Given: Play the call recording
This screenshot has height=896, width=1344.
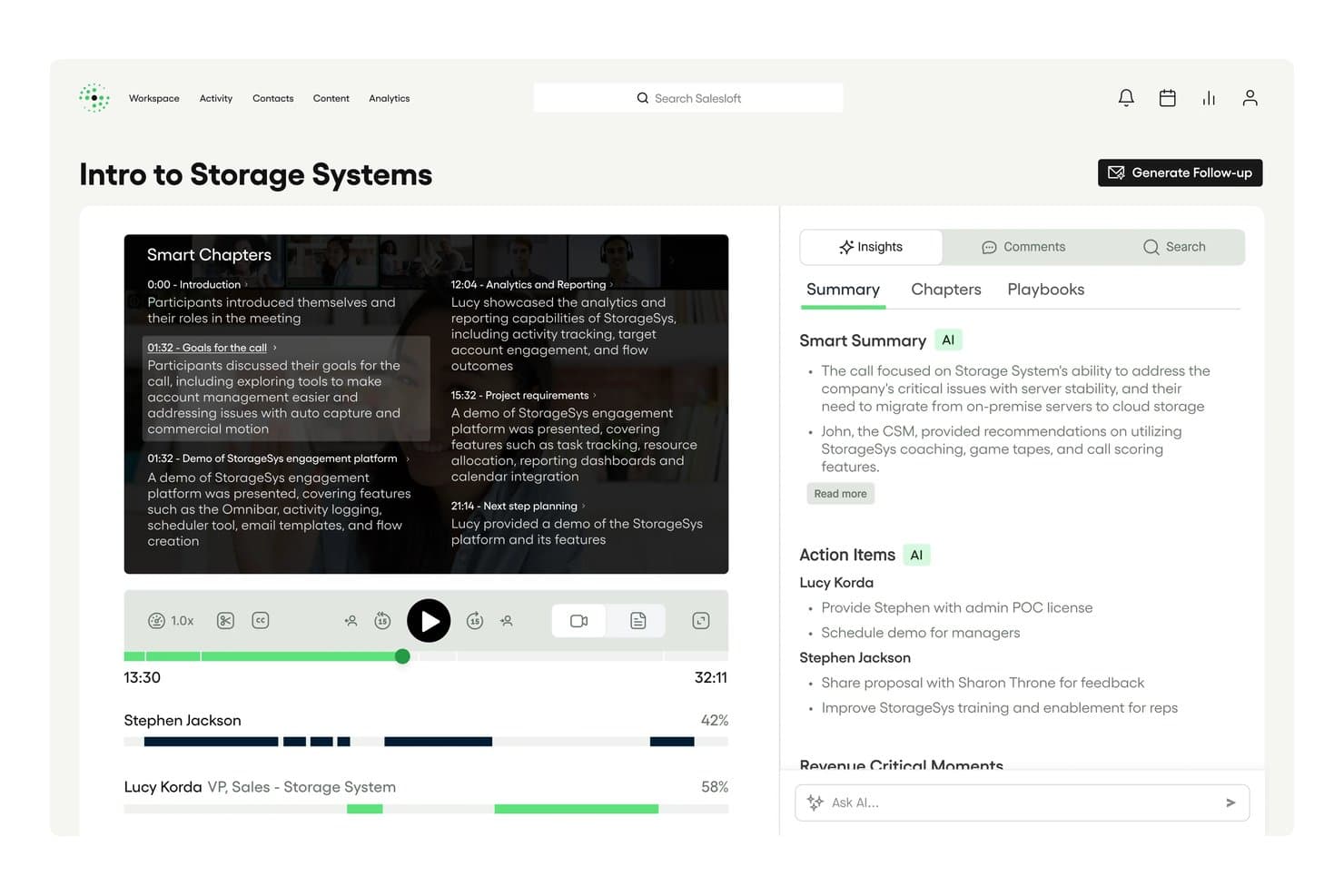Looking at the screenshot, I should [429, 621].
